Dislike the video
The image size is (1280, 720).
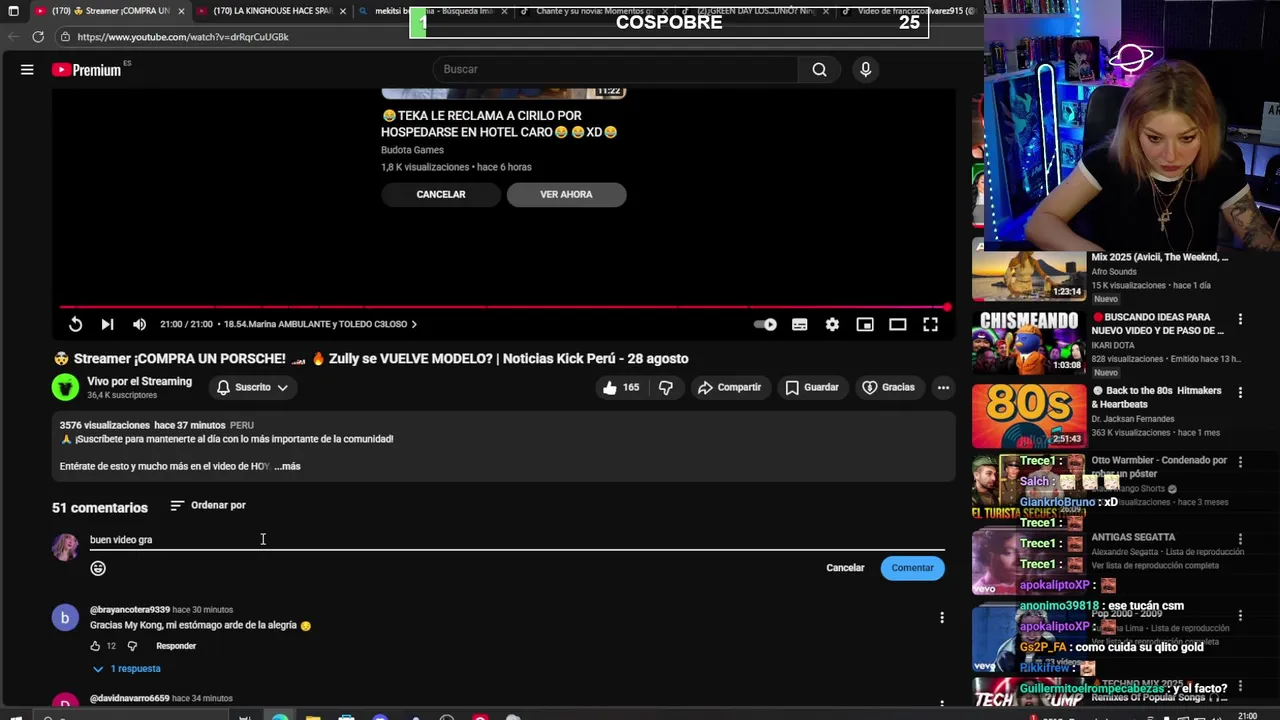[x=666, y=387]
